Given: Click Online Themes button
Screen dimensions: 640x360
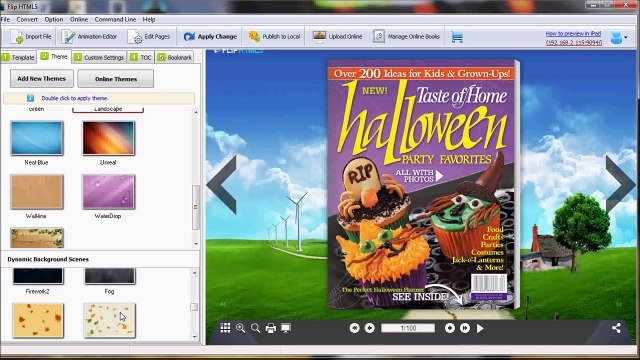Looking at the screenshot, I should coord(116,78).
